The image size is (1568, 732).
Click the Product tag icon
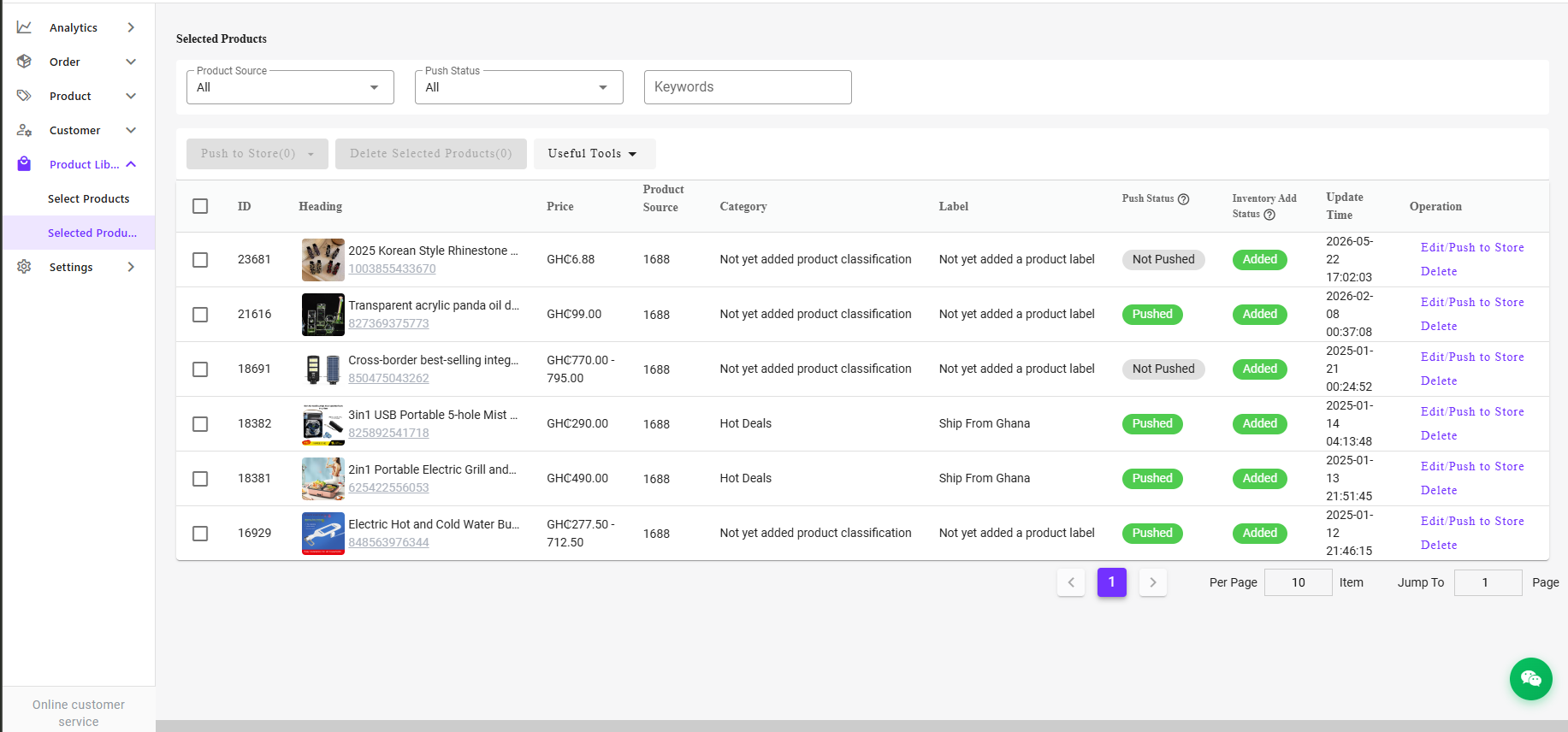click(x=24, y=96)
